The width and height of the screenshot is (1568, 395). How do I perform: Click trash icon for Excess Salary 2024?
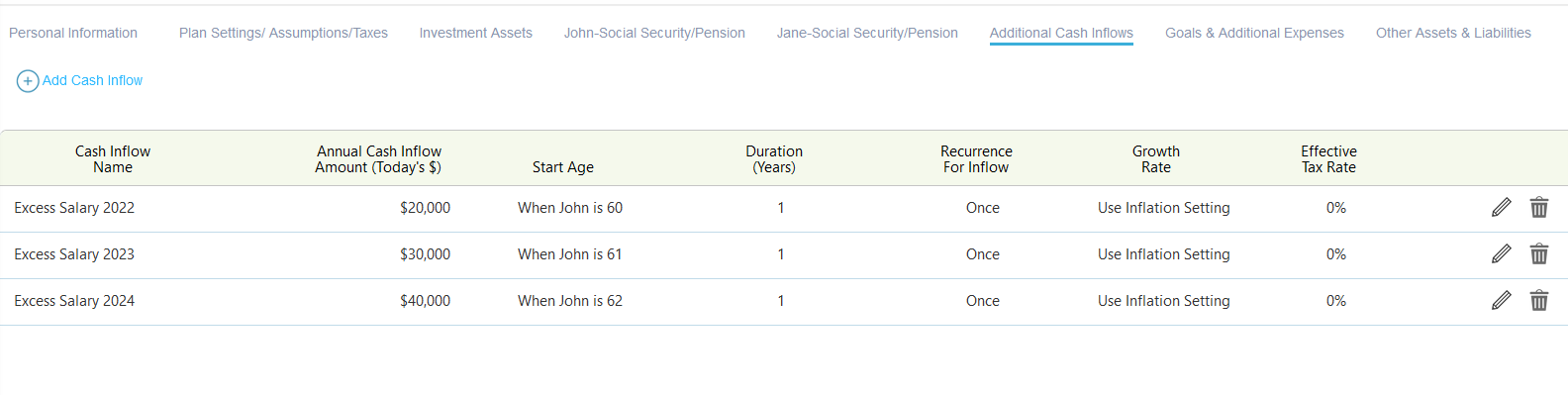point(1539,300)
